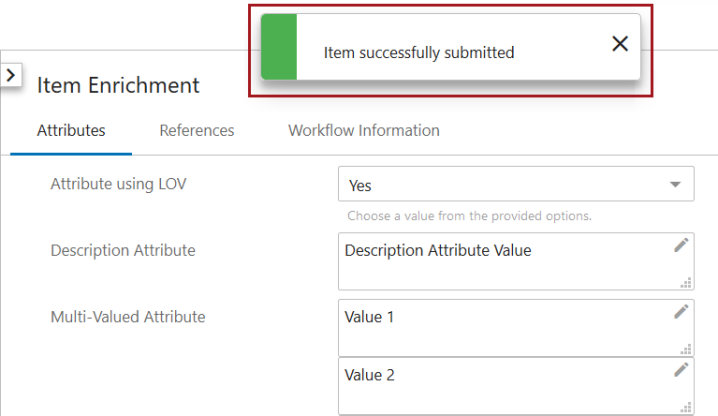Viewport: 718px width, 416px height.
Task: Click the Item Enrichment page heading
Action: coord(118,85)
